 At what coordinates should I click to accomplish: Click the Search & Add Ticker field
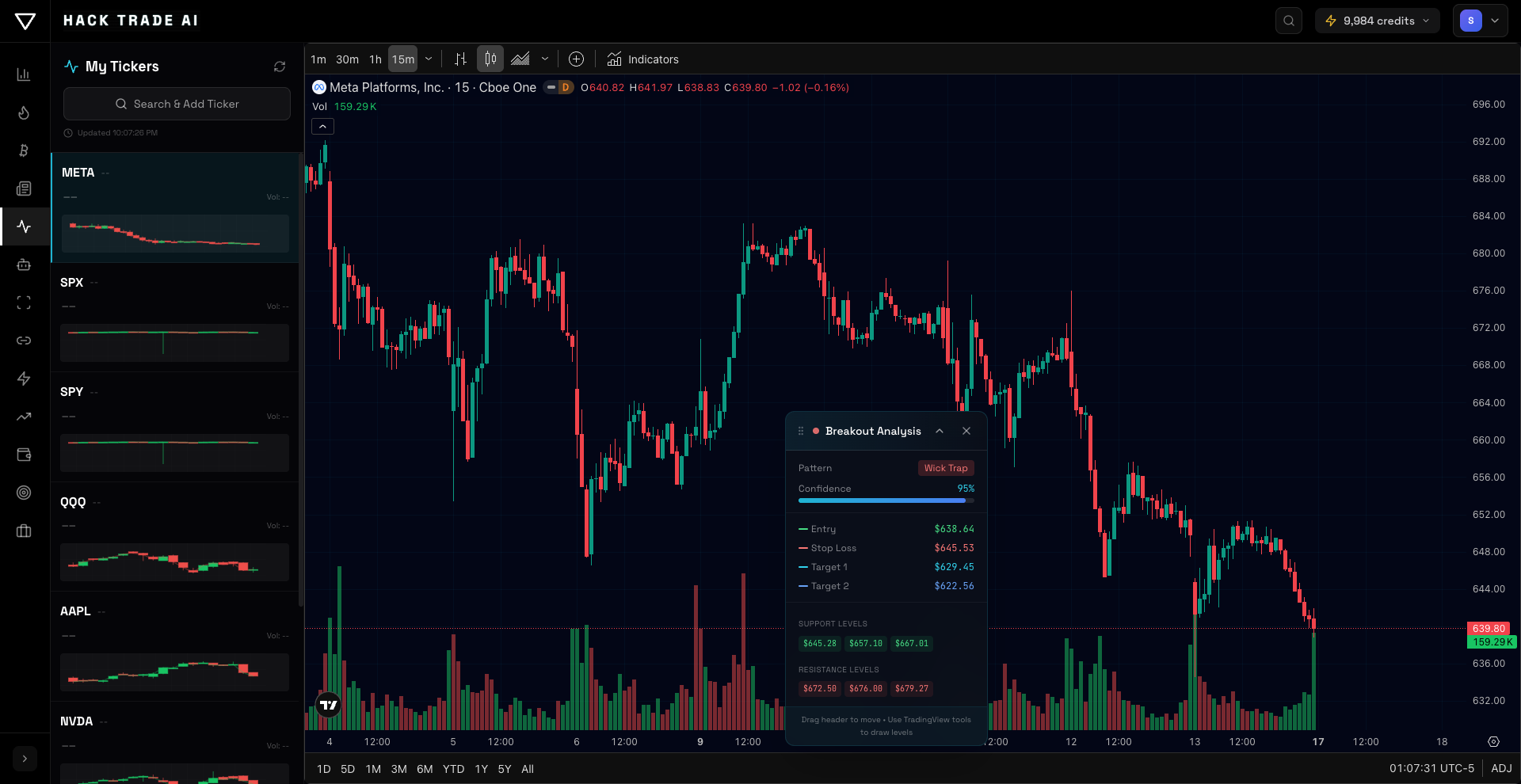point(177,104)
